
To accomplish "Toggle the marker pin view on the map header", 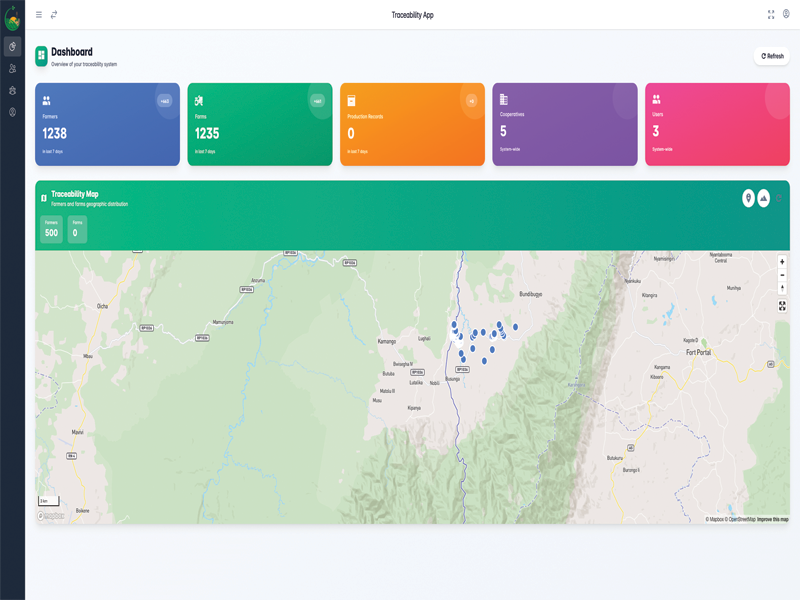I will pyautogui.click(x=748, y=199).
